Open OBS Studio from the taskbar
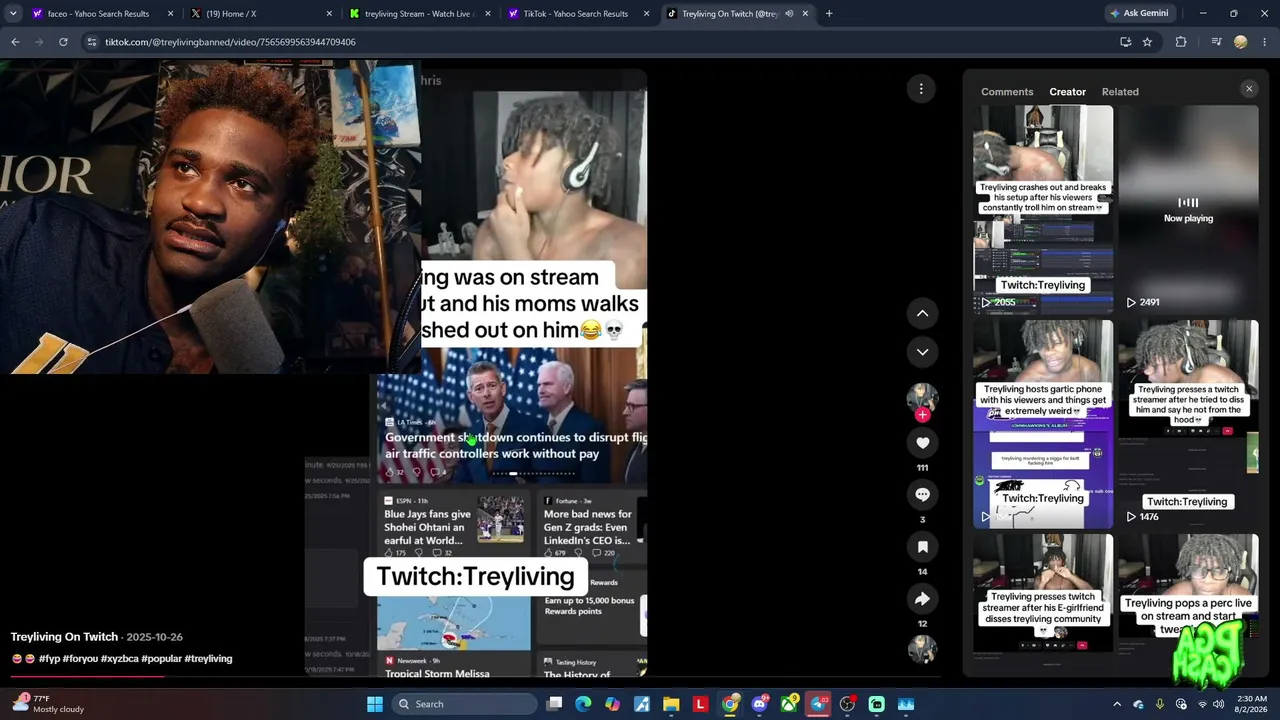This screenshot has height=720, width=1280. click(847, 704)
